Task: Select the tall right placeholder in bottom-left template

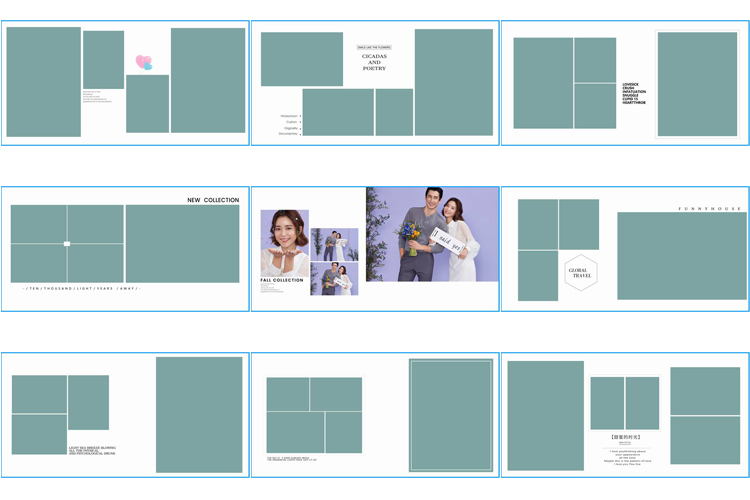Action: pos(199,414)
